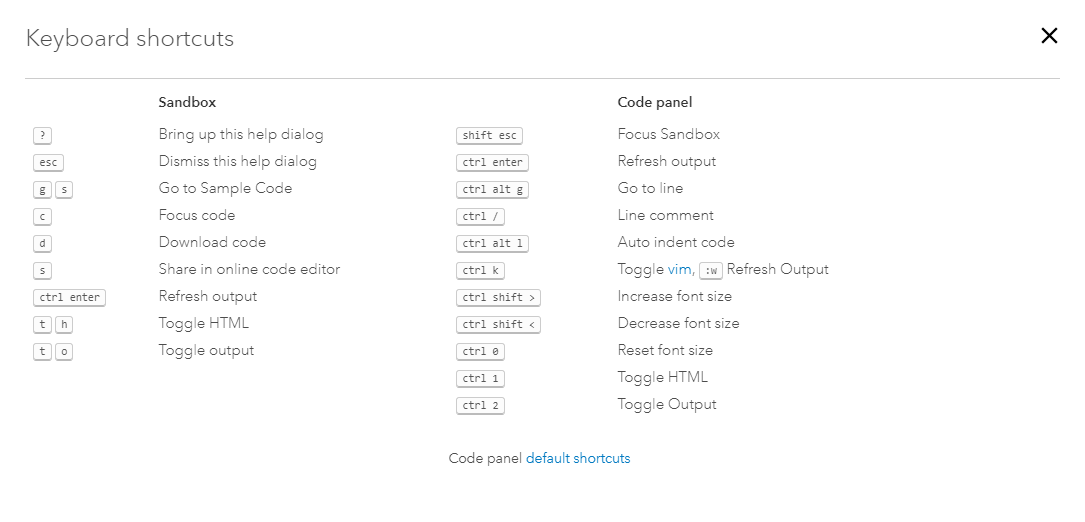
Task: Click the Download code description
Action: [x=212, y=242]
